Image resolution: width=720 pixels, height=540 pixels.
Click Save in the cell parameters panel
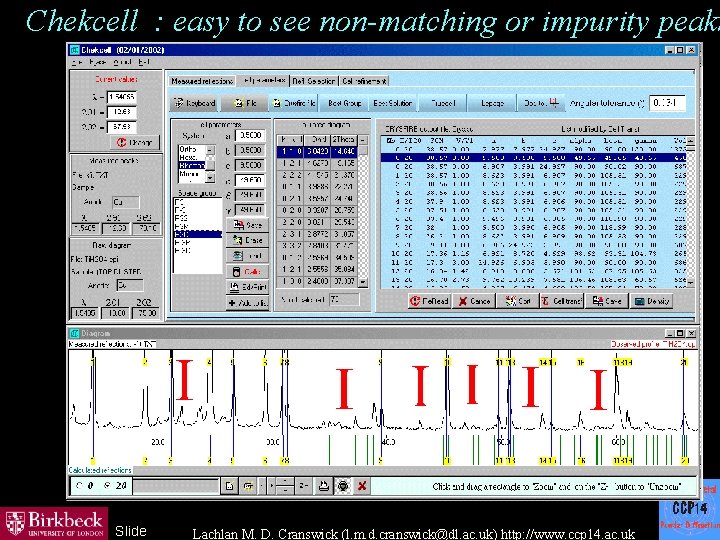(247, 225)
